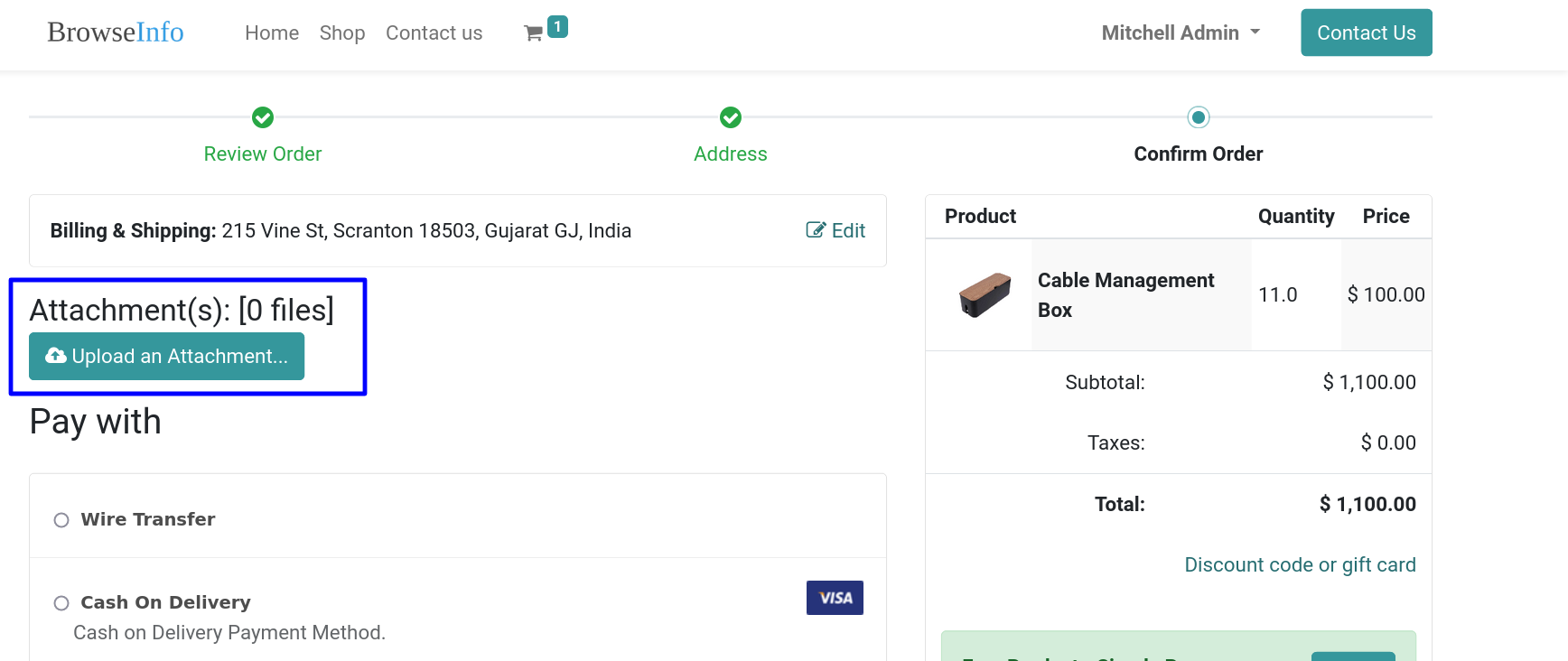The height and width of the screenshot is (661, 1568).
Task: Click the VISA card logo
Action: pyautogui.click(x=835, y=598)
